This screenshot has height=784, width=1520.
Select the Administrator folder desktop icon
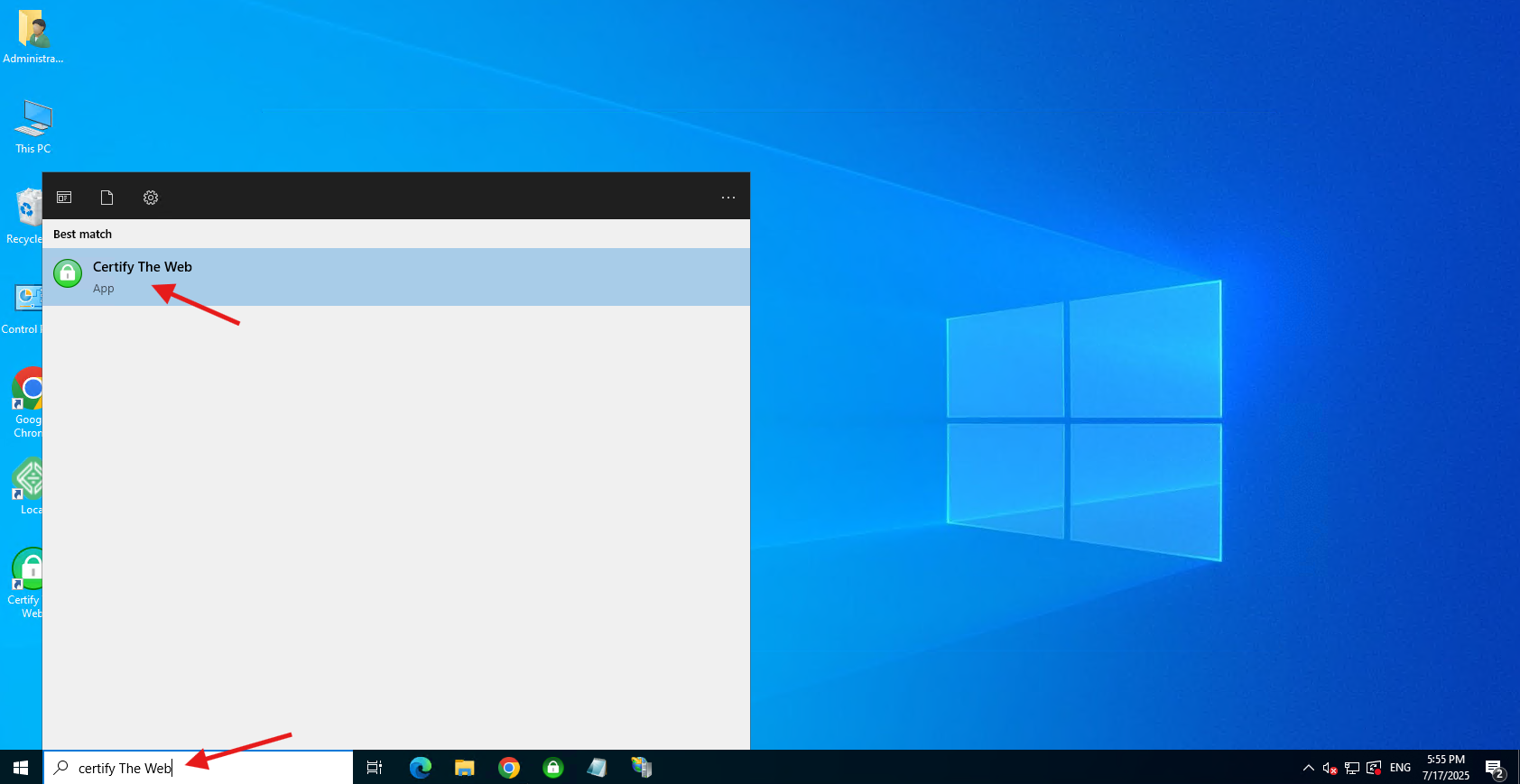(x=33, y=37)
